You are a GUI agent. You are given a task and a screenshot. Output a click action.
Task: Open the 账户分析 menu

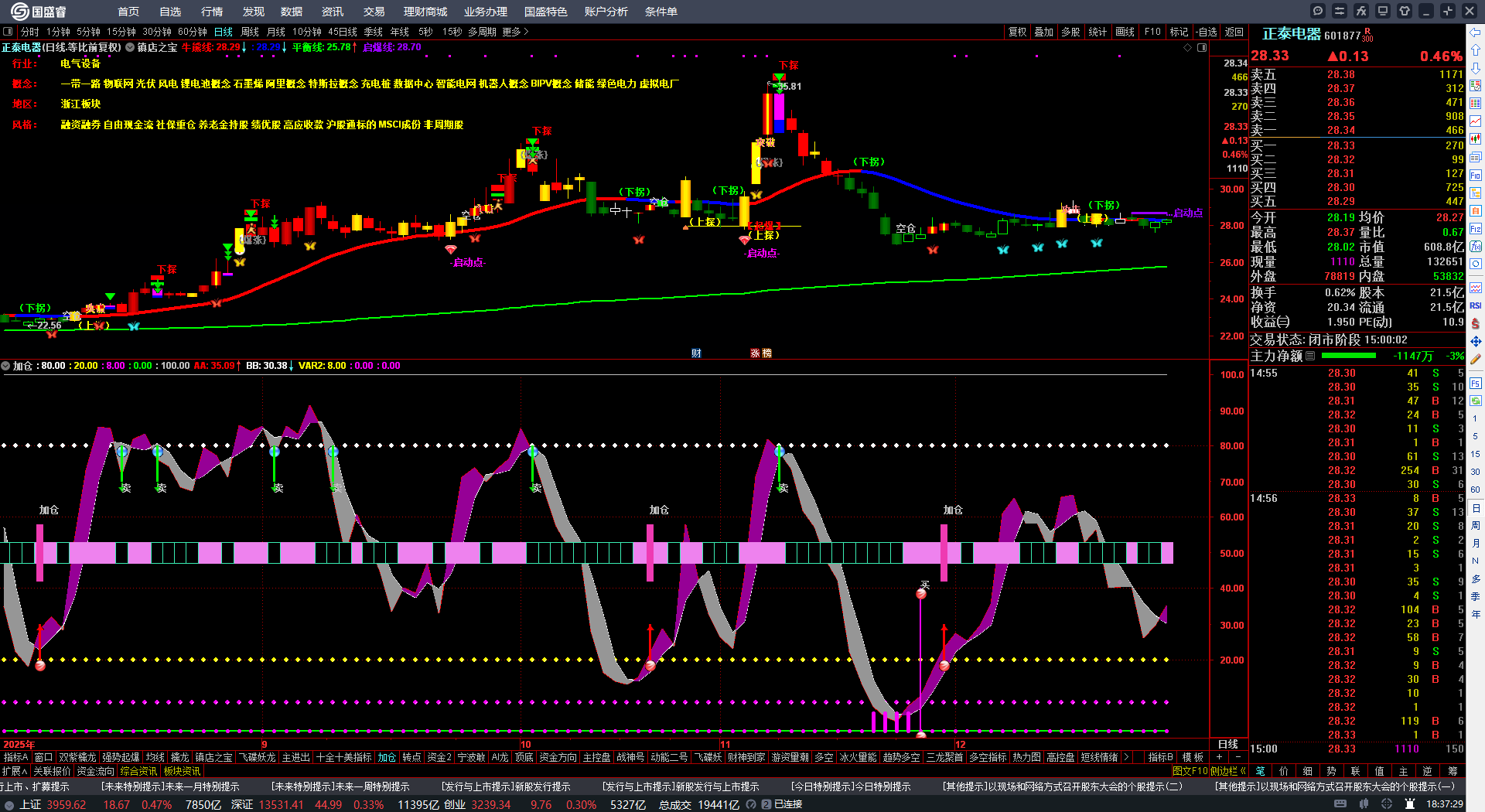[x=606, y=12]
